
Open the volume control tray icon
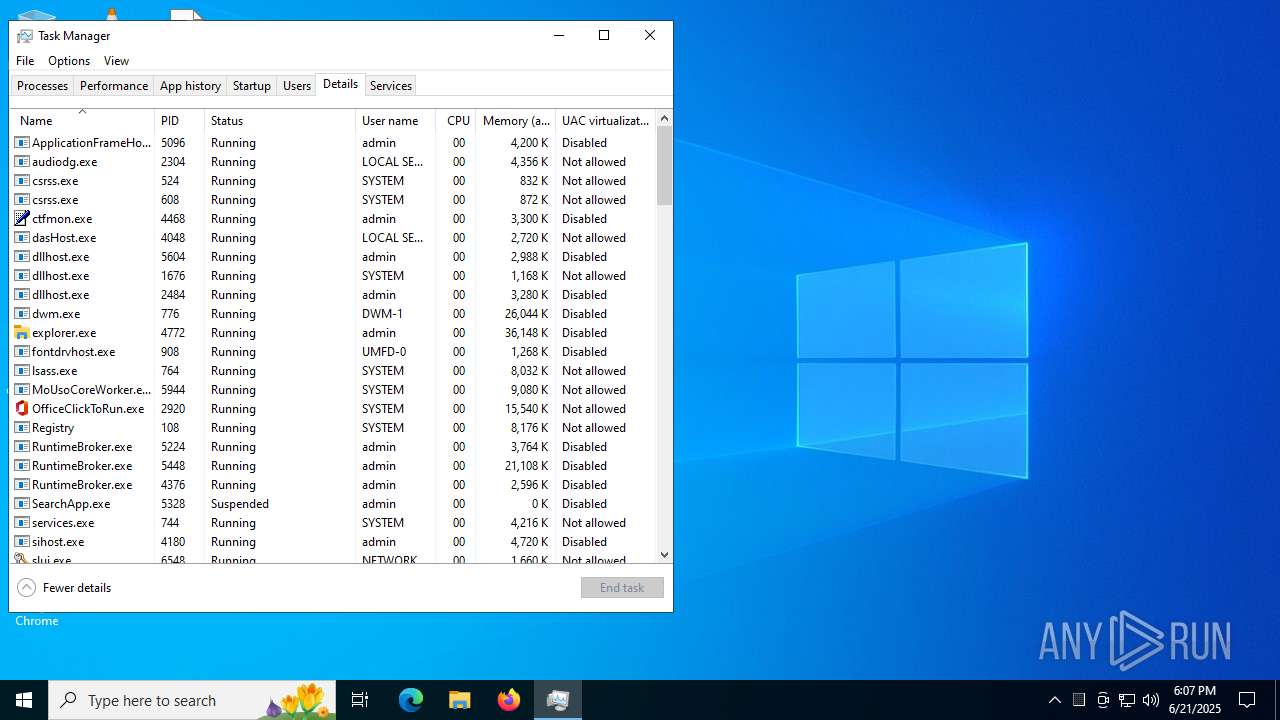(1151, 700)
